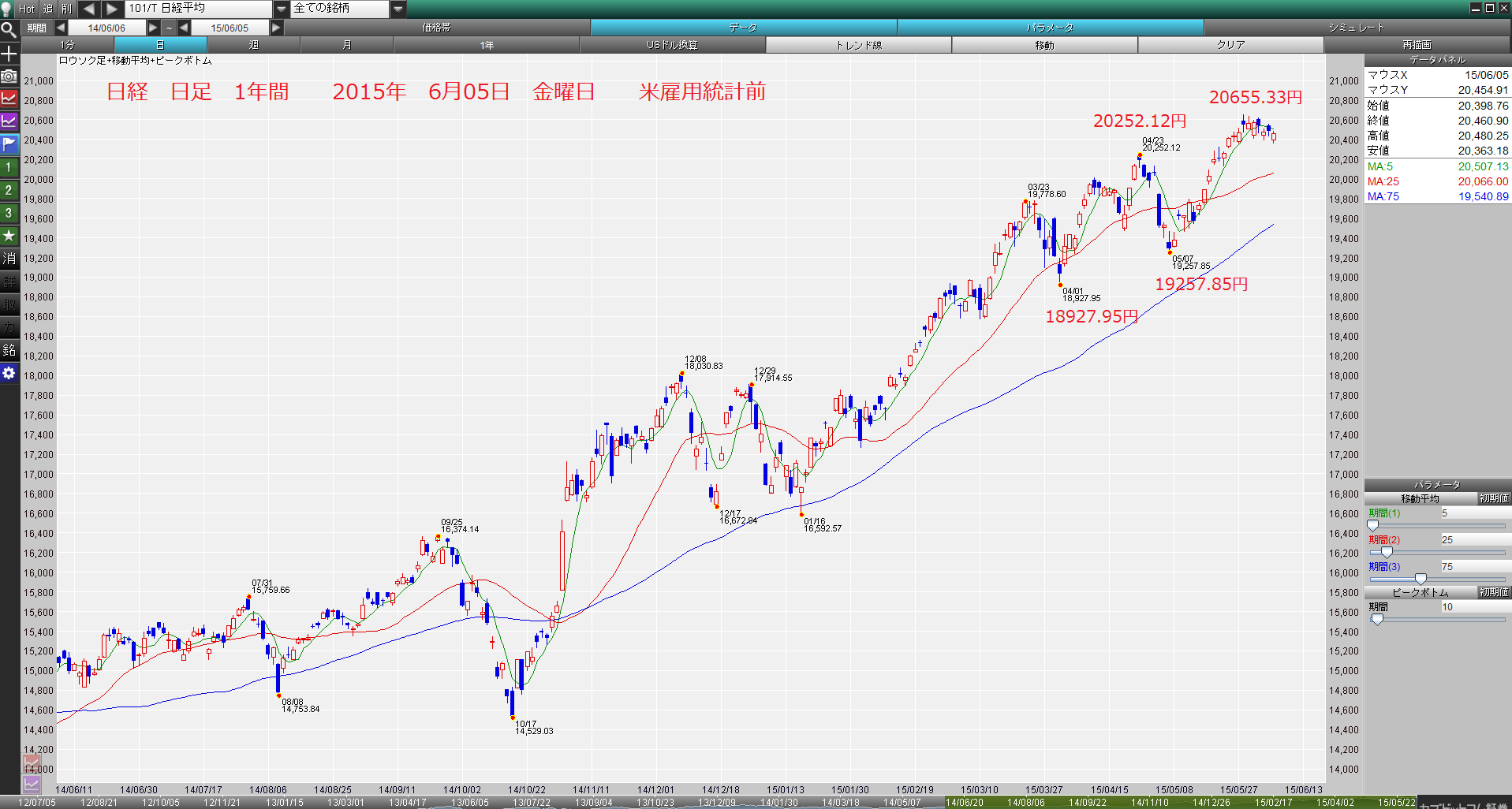Step the end date 15/06/05 backward

[x=184, y=28]
